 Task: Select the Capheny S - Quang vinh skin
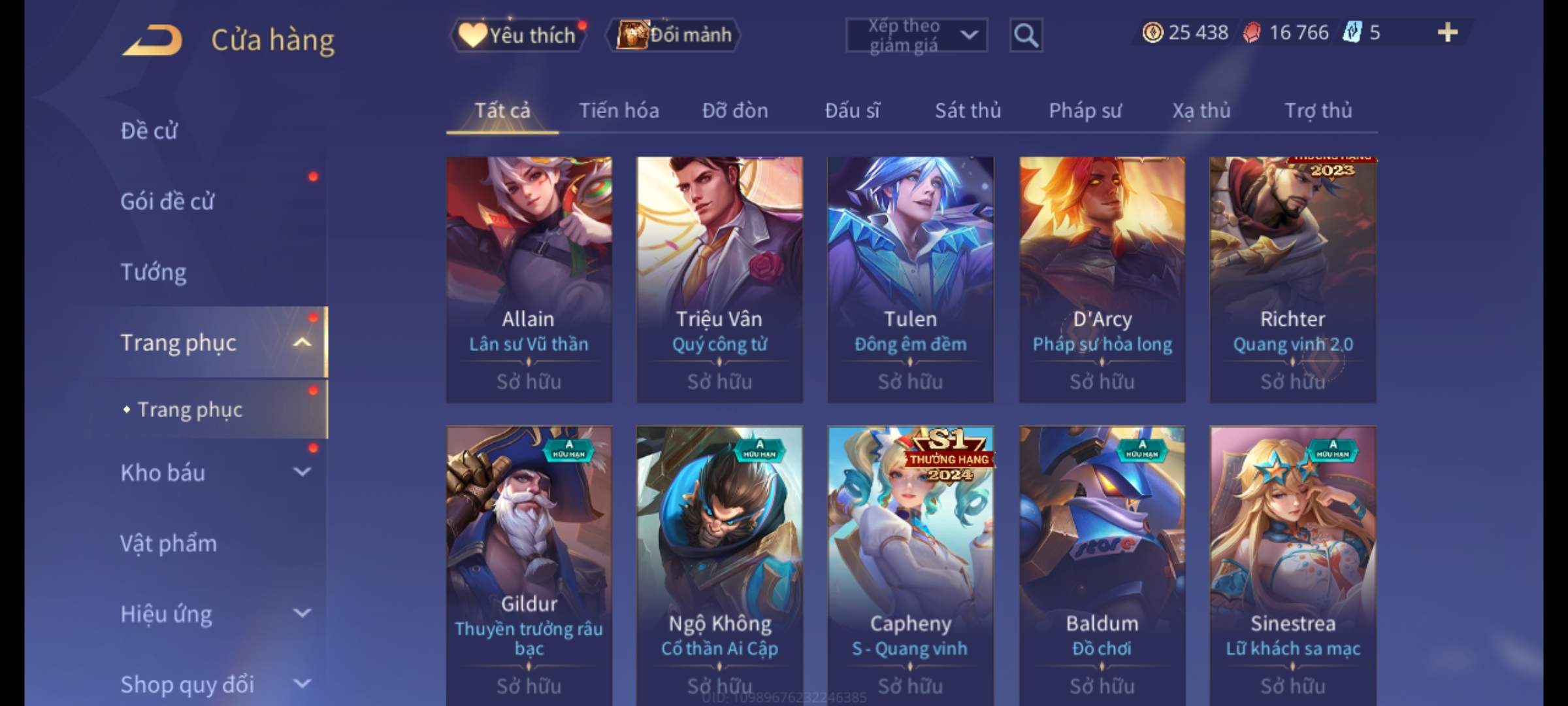pos(910,565)
